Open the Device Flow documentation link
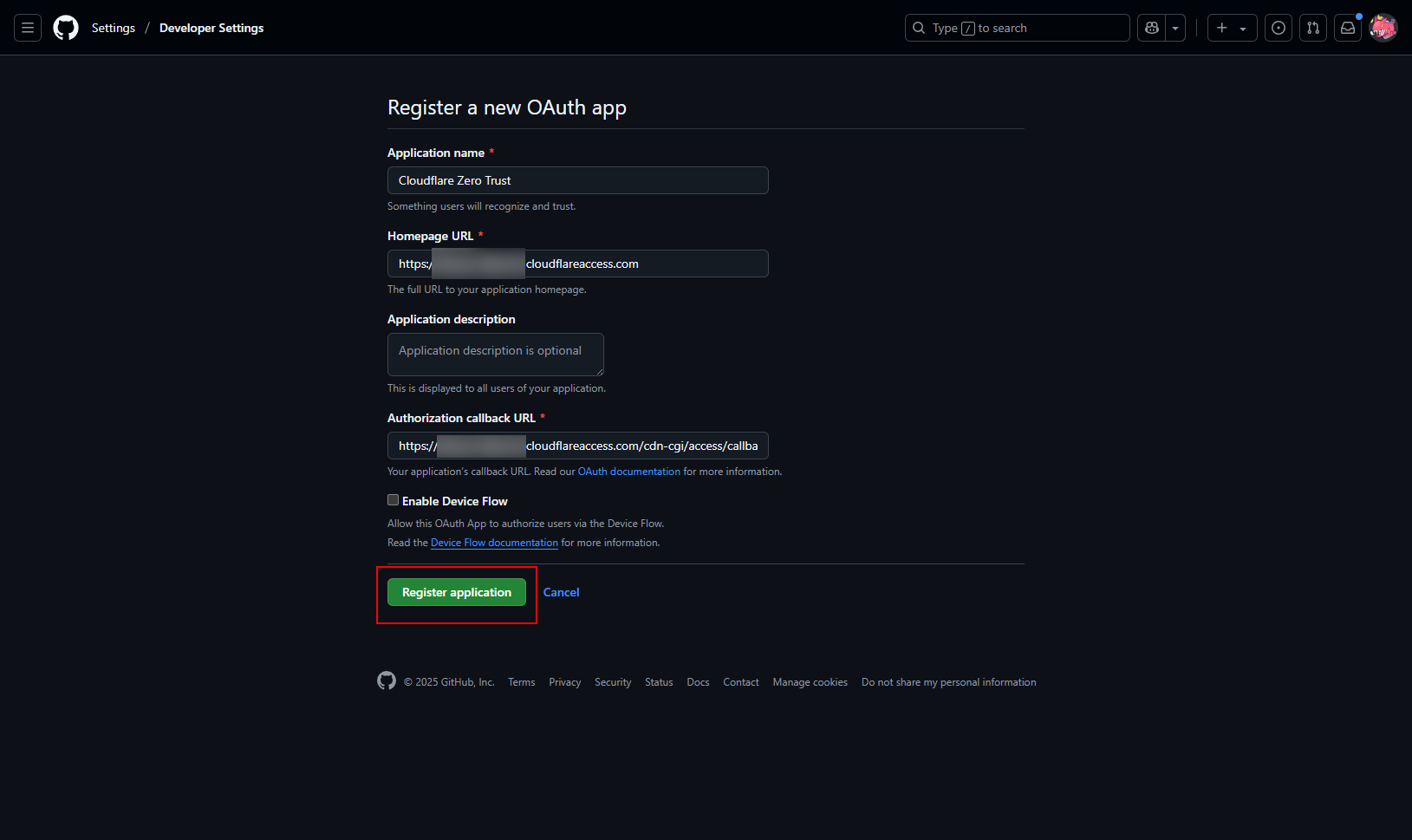This screenshot has height=840, width=1412. (494, 543)
